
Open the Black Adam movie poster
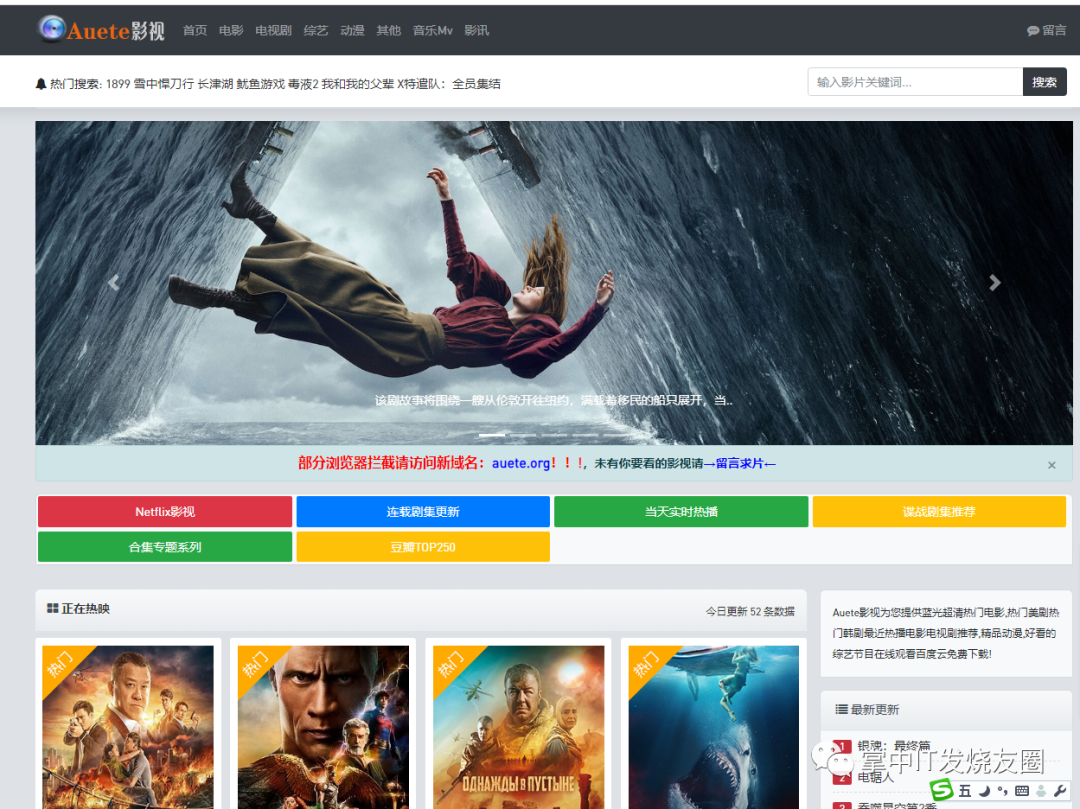point(323,727)
